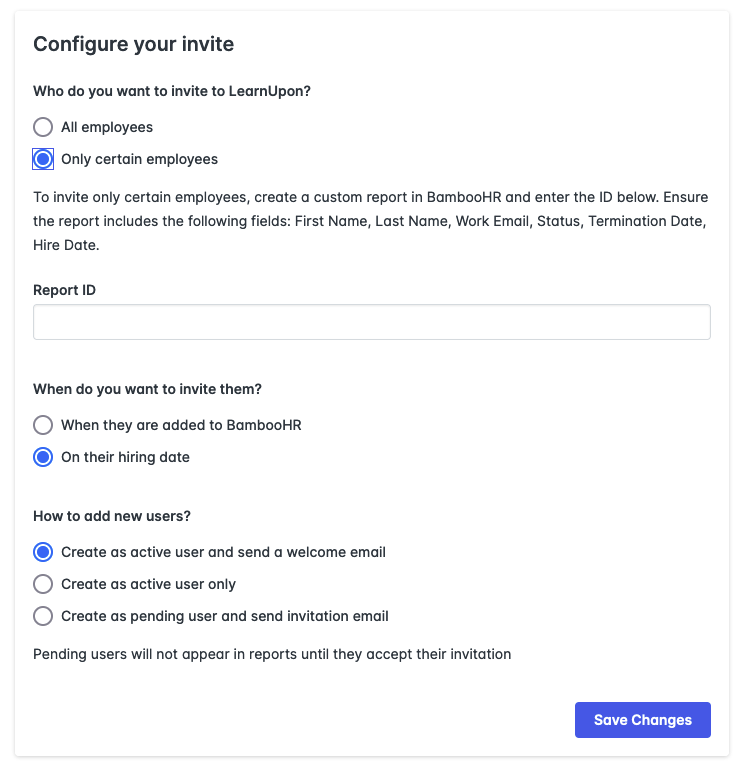Viewport: 743px width, 769px height.
Task: Select When they are added to BambooHR
Action: pos(43,425)
